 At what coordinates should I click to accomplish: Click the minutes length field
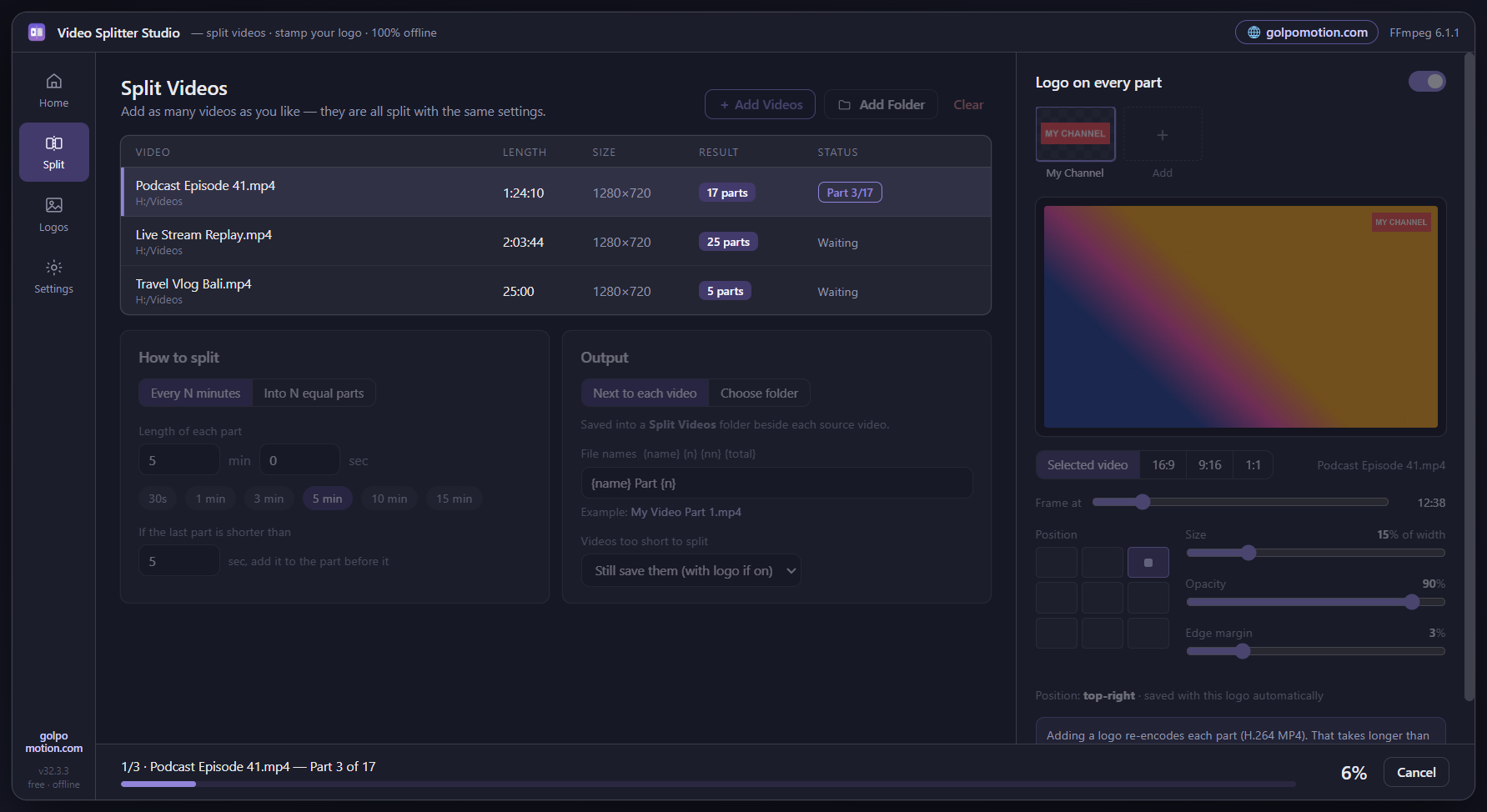click(179, 460)
